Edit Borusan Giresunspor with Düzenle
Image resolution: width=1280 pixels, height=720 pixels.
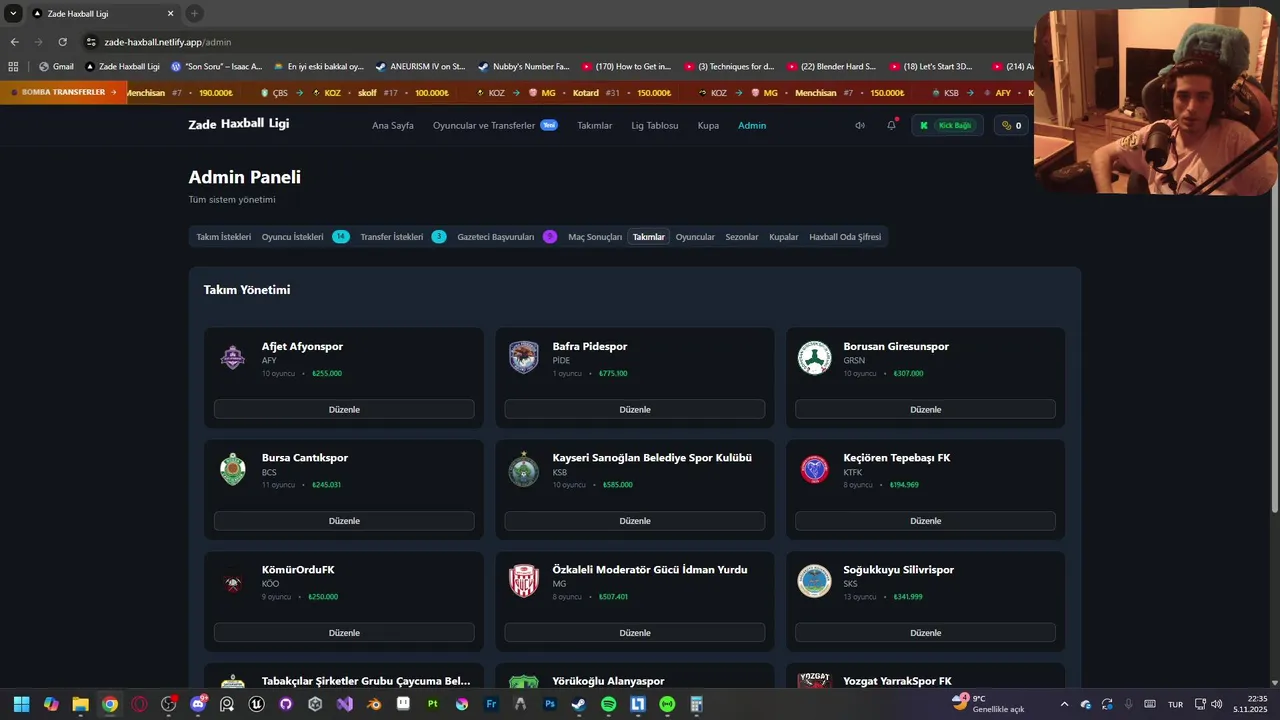[925, 409]
